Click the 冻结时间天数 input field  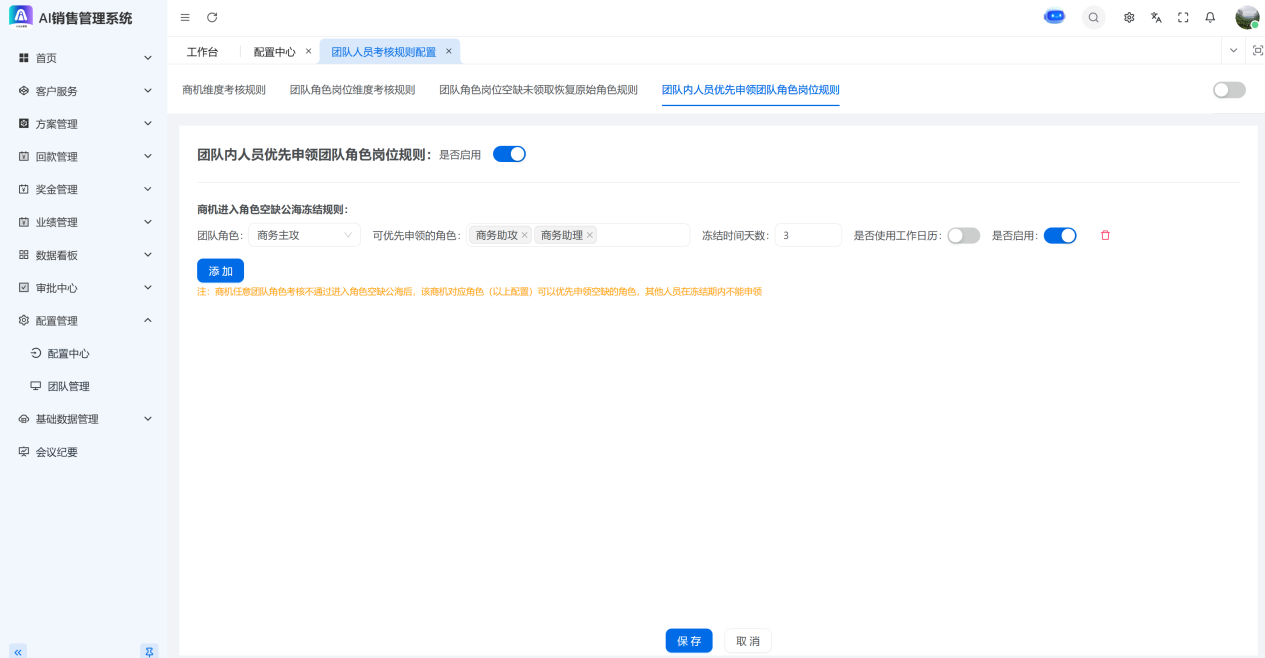click(808, 236)
